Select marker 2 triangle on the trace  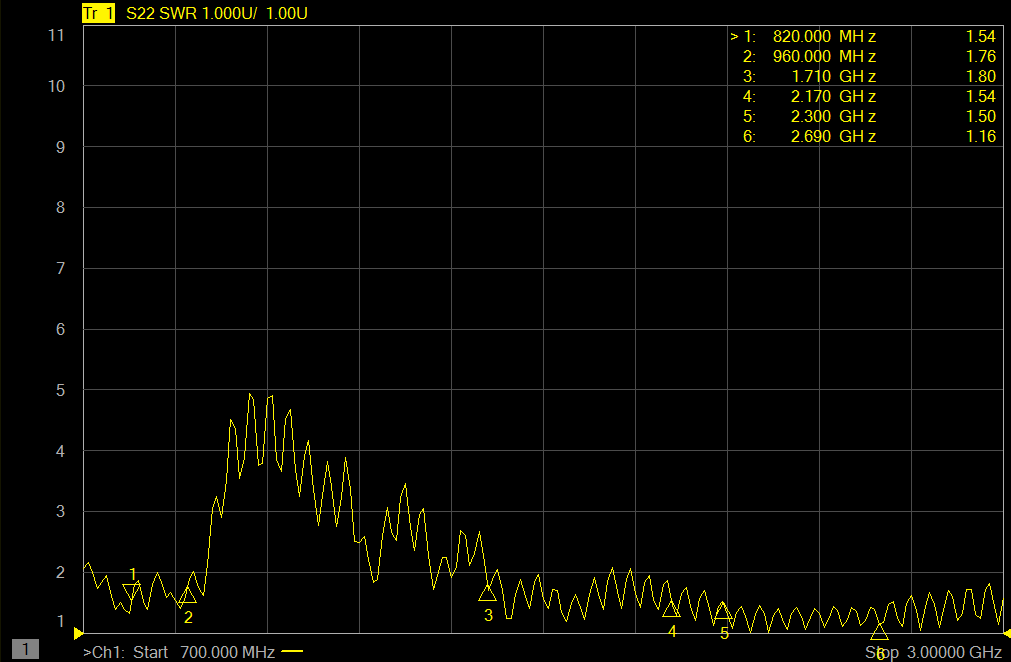point(188,596)
